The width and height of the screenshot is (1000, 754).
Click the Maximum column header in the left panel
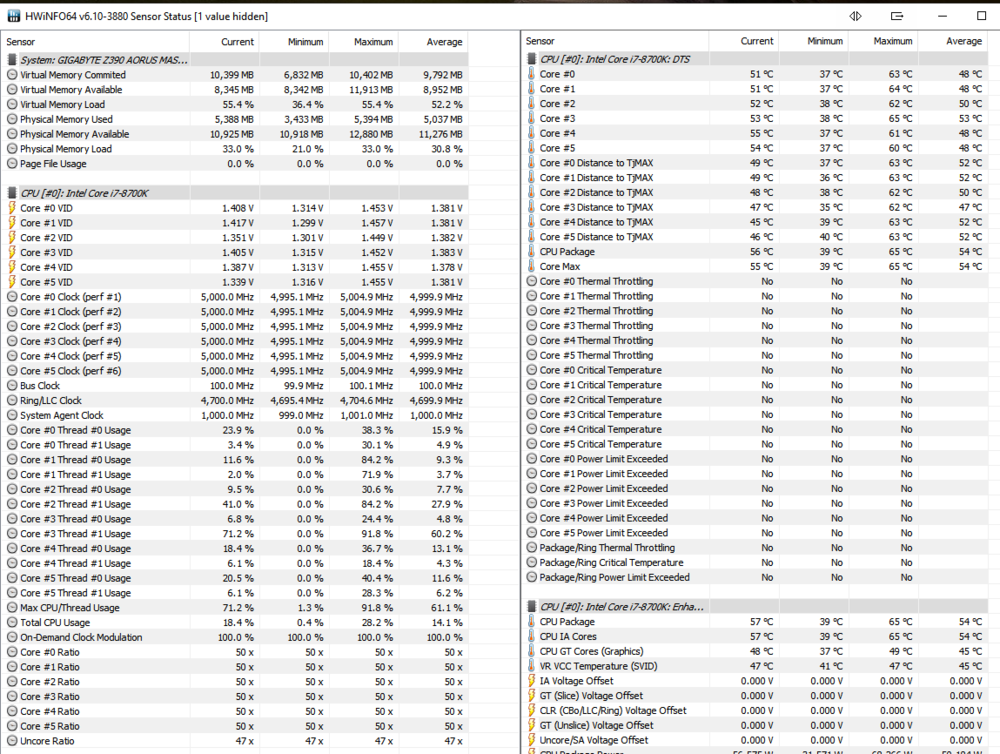tap(373, 41)
